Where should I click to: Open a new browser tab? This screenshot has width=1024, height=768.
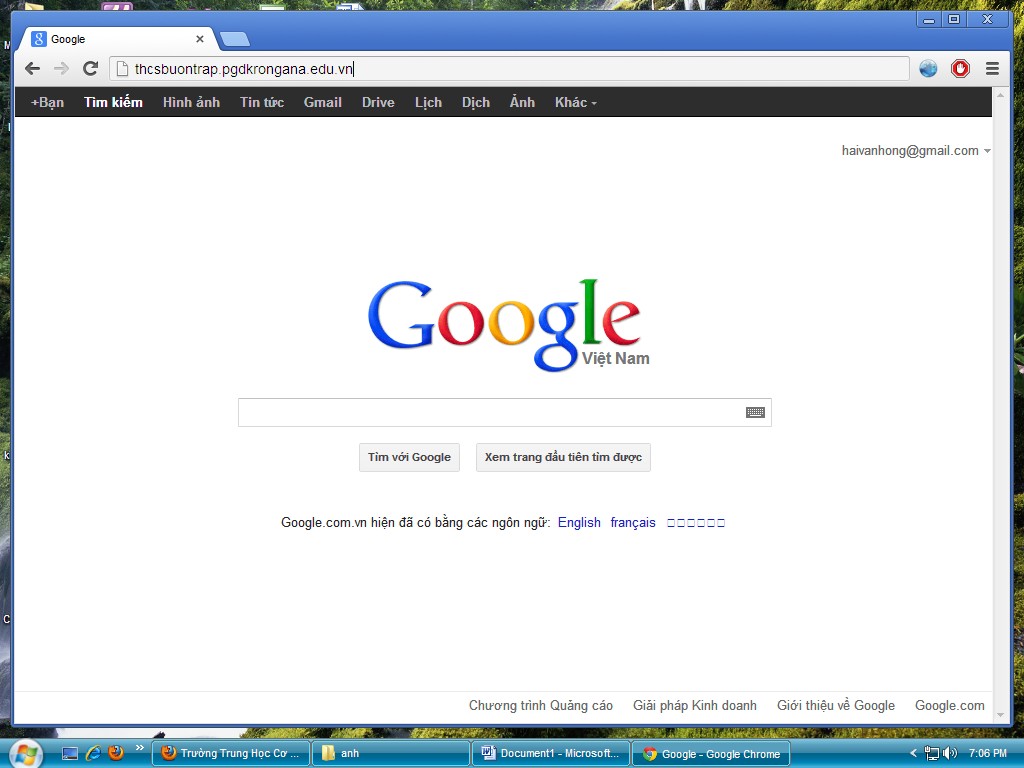tap(235, 39)
